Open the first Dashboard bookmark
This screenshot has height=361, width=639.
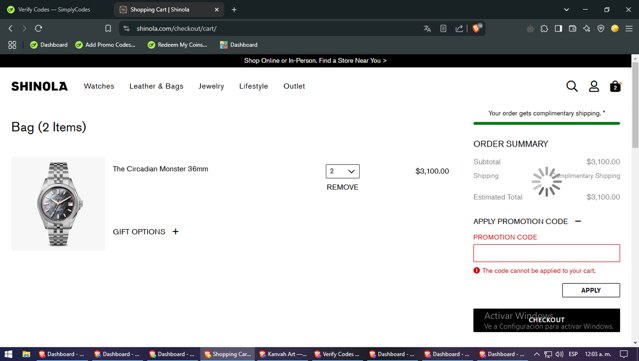49,45
